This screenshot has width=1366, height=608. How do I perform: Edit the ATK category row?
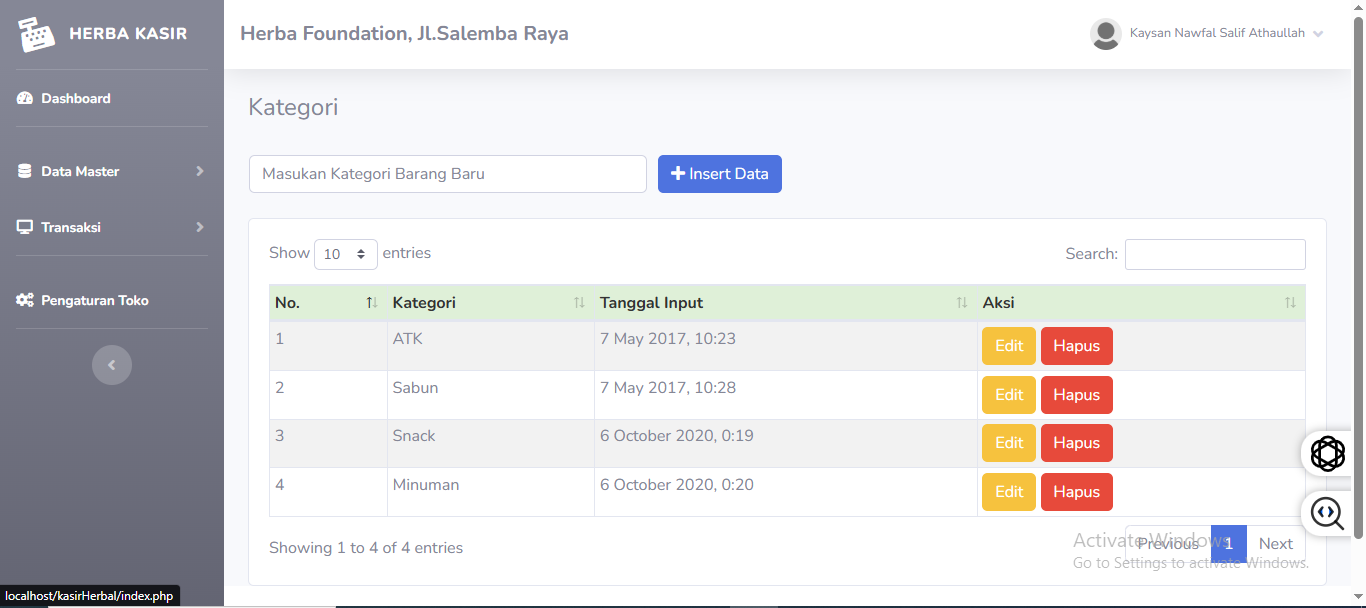pos(1008,346)
